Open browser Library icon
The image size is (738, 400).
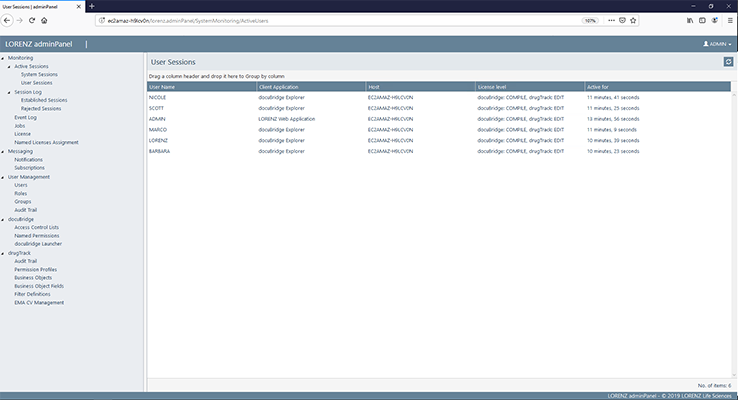click(x=690, y=20)
